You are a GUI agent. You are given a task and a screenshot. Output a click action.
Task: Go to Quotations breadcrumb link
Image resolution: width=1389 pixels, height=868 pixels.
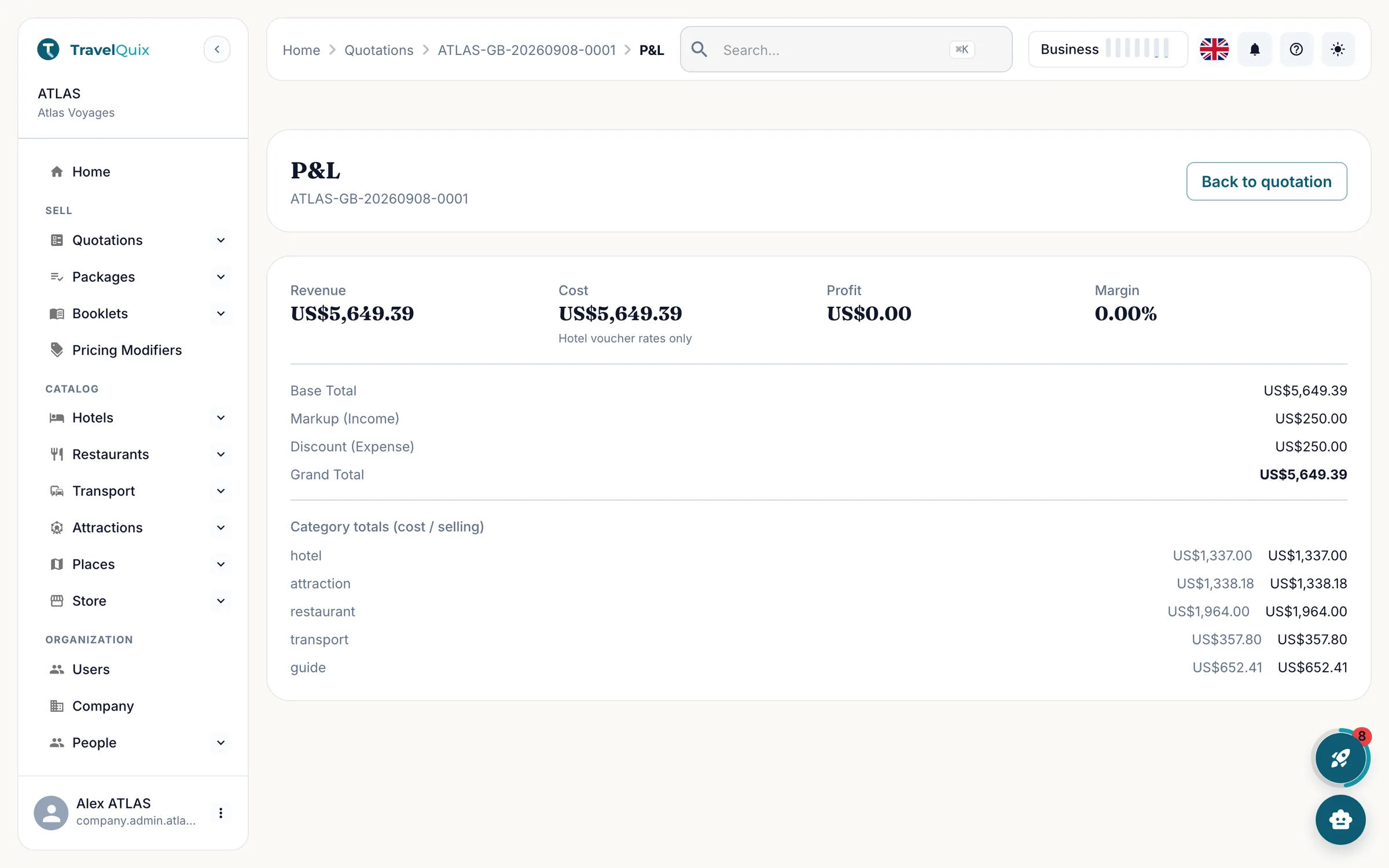379,50
